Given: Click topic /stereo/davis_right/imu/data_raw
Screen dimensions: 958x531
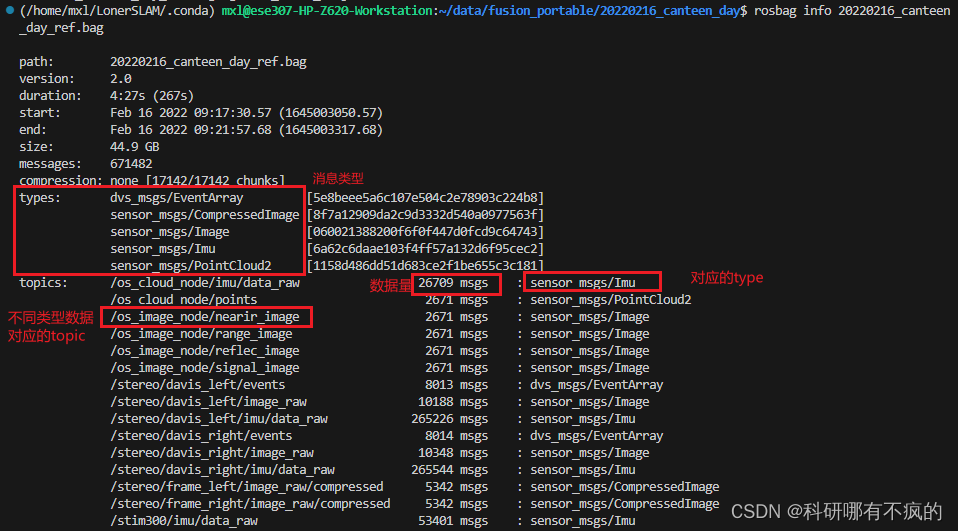Looking at the screenshot, I should pos(222,470).
